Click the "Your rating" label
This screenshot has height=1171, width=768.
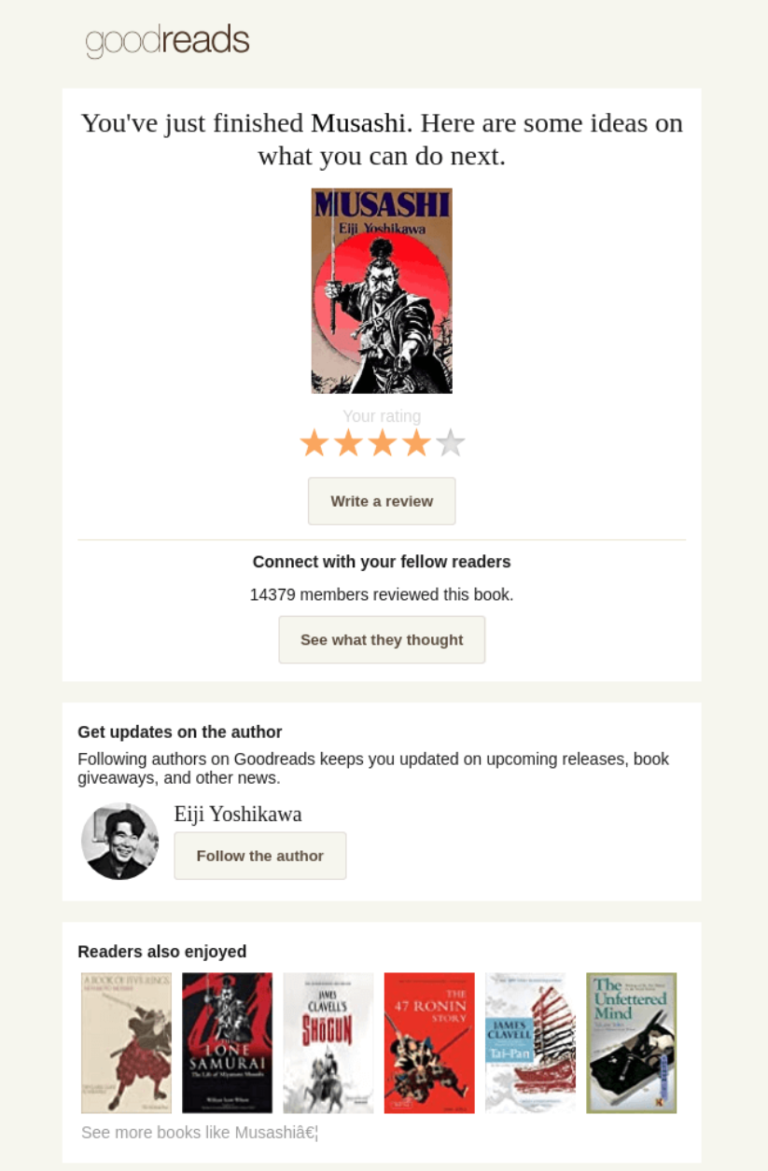(x=381, y=416)
